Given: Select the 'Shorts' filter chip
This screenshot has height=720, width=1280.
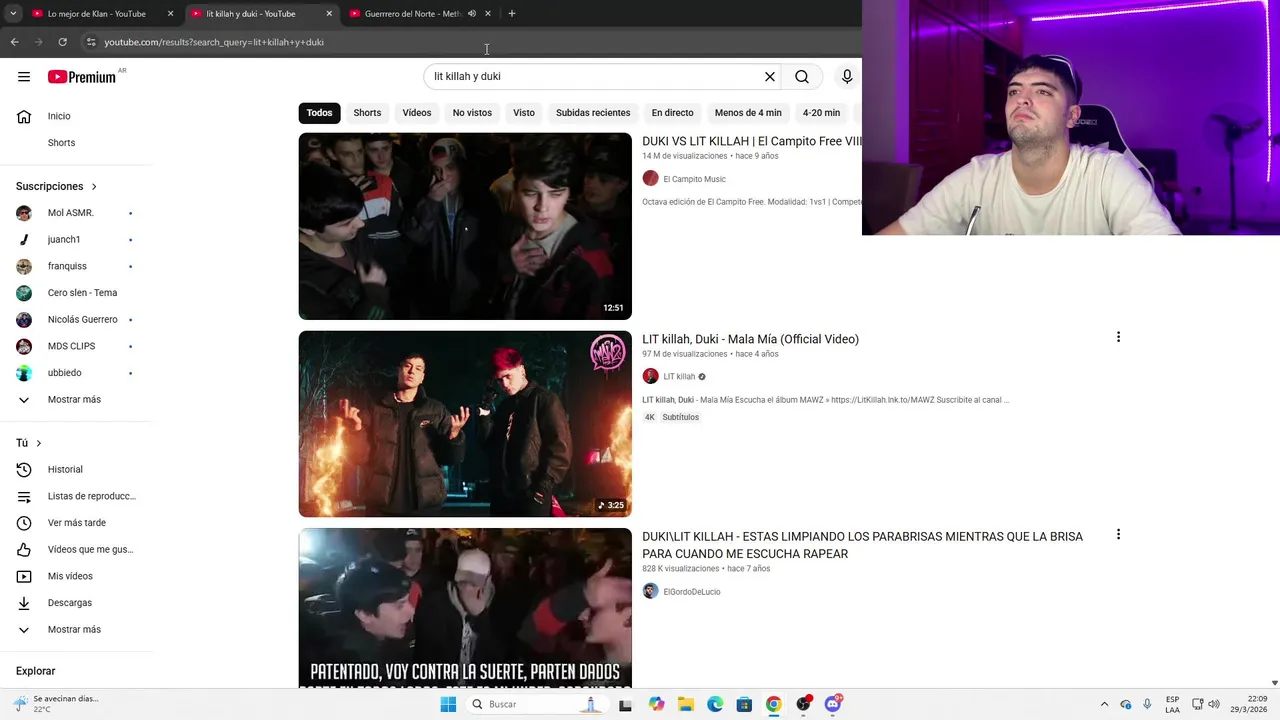Looking at the screenshot, I should [367, 113].
